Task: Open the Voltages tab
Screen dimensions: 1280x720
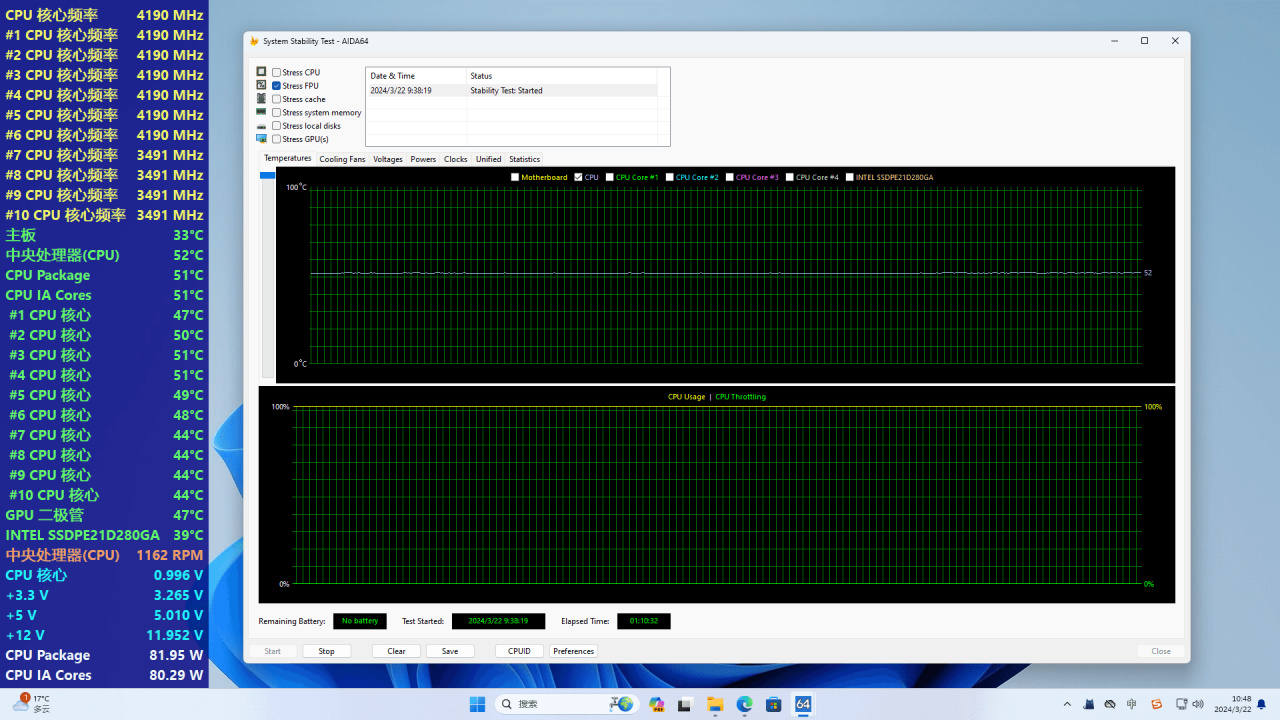Action: [388, 159]
